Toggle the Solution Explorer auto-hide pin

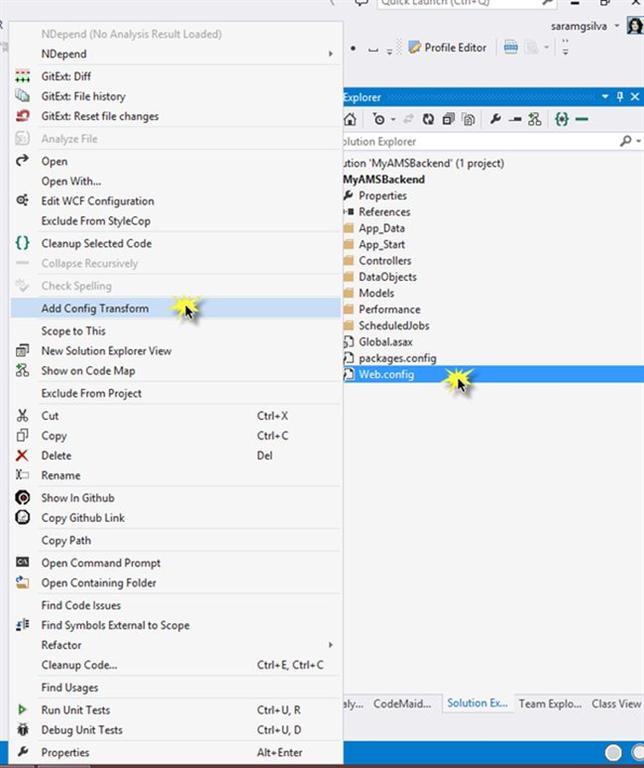pyautogui.click(x=620, y=96)
